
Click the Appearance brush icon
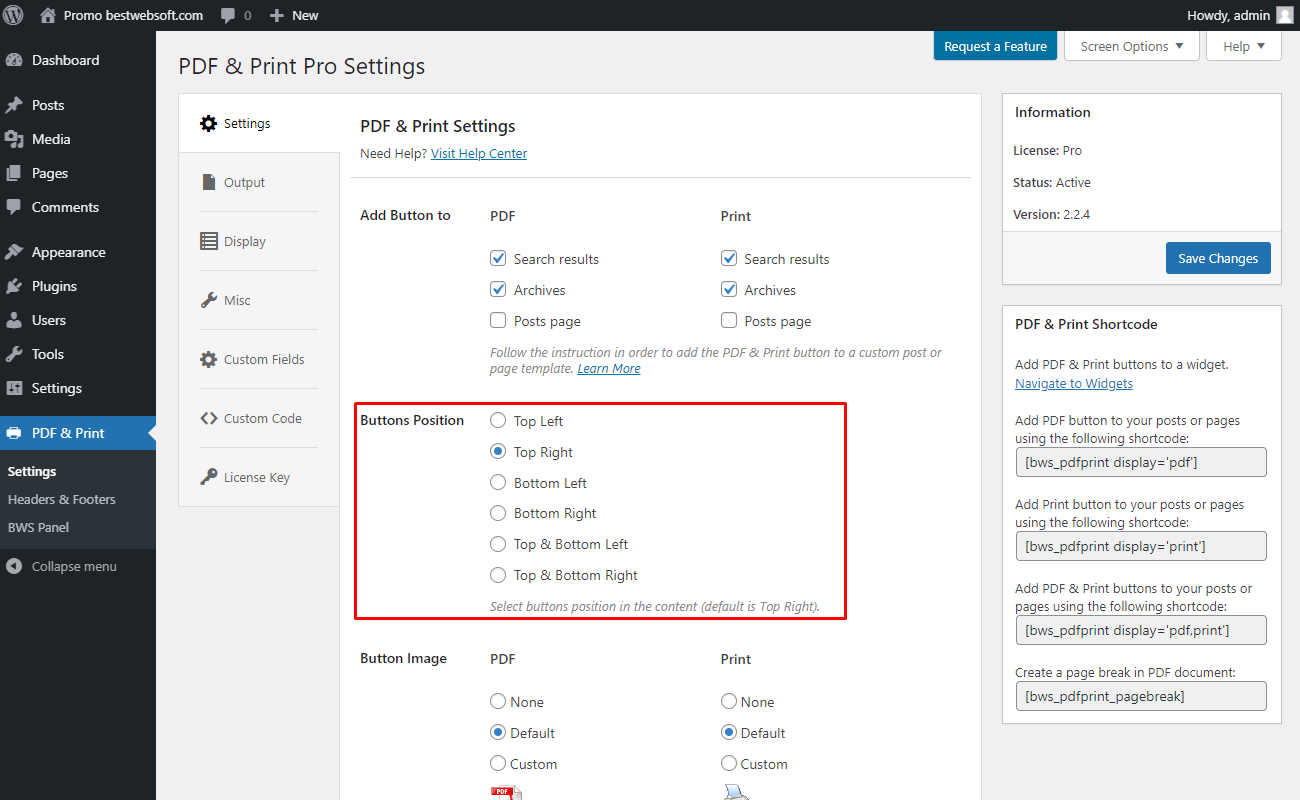point(14,252)
